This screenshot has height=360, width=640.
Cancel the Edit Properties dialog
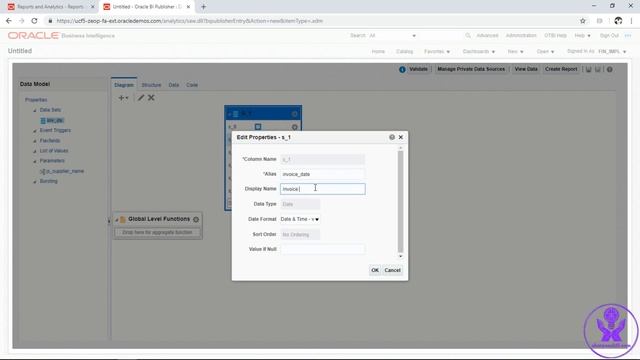[x=392, y=270]
